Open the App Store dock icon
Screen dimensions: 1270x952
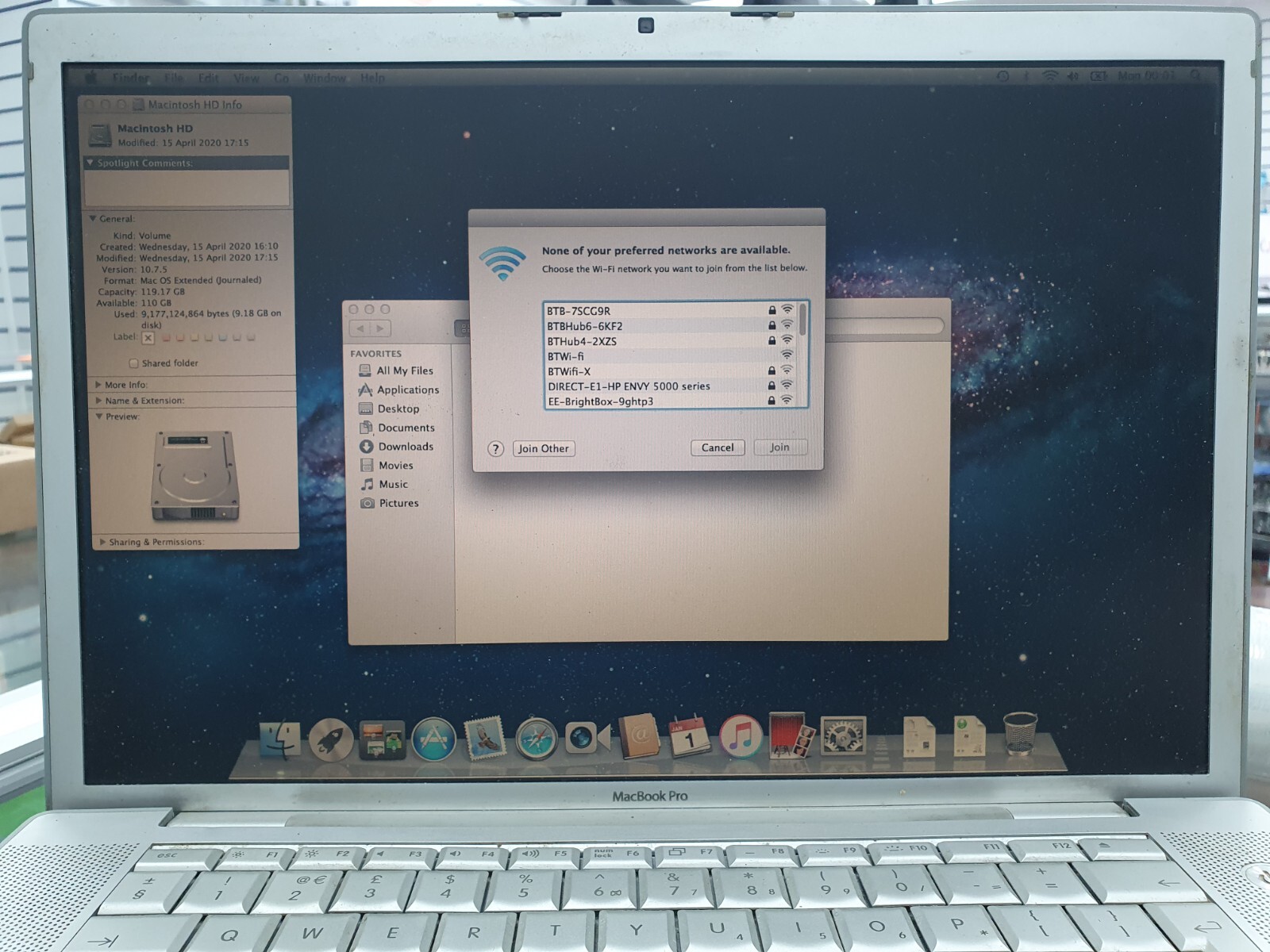(433, 739)
